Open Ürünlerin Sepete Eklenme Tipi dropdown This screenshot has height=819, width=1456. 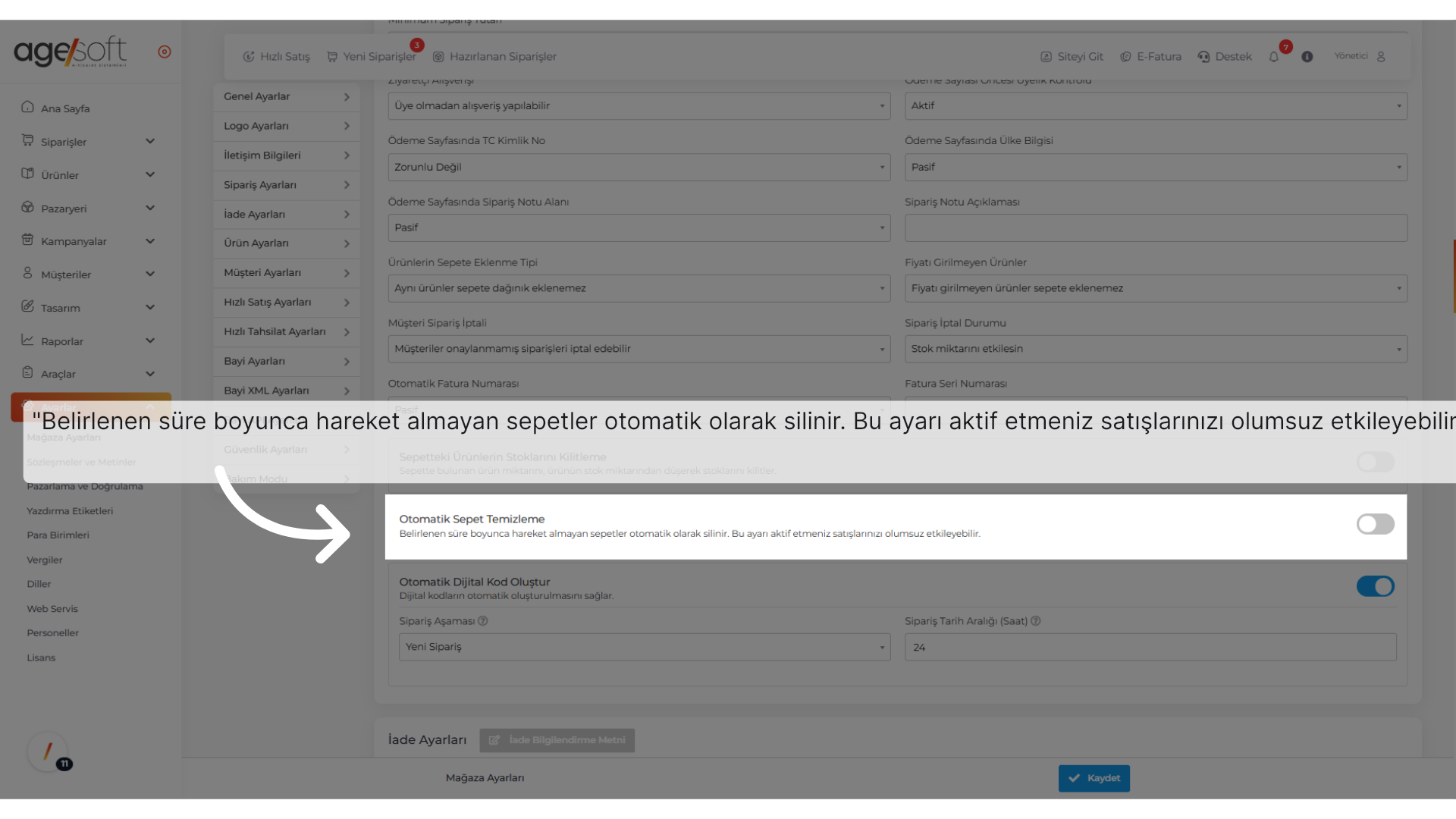pyautogui.click(x=639, y=288)
